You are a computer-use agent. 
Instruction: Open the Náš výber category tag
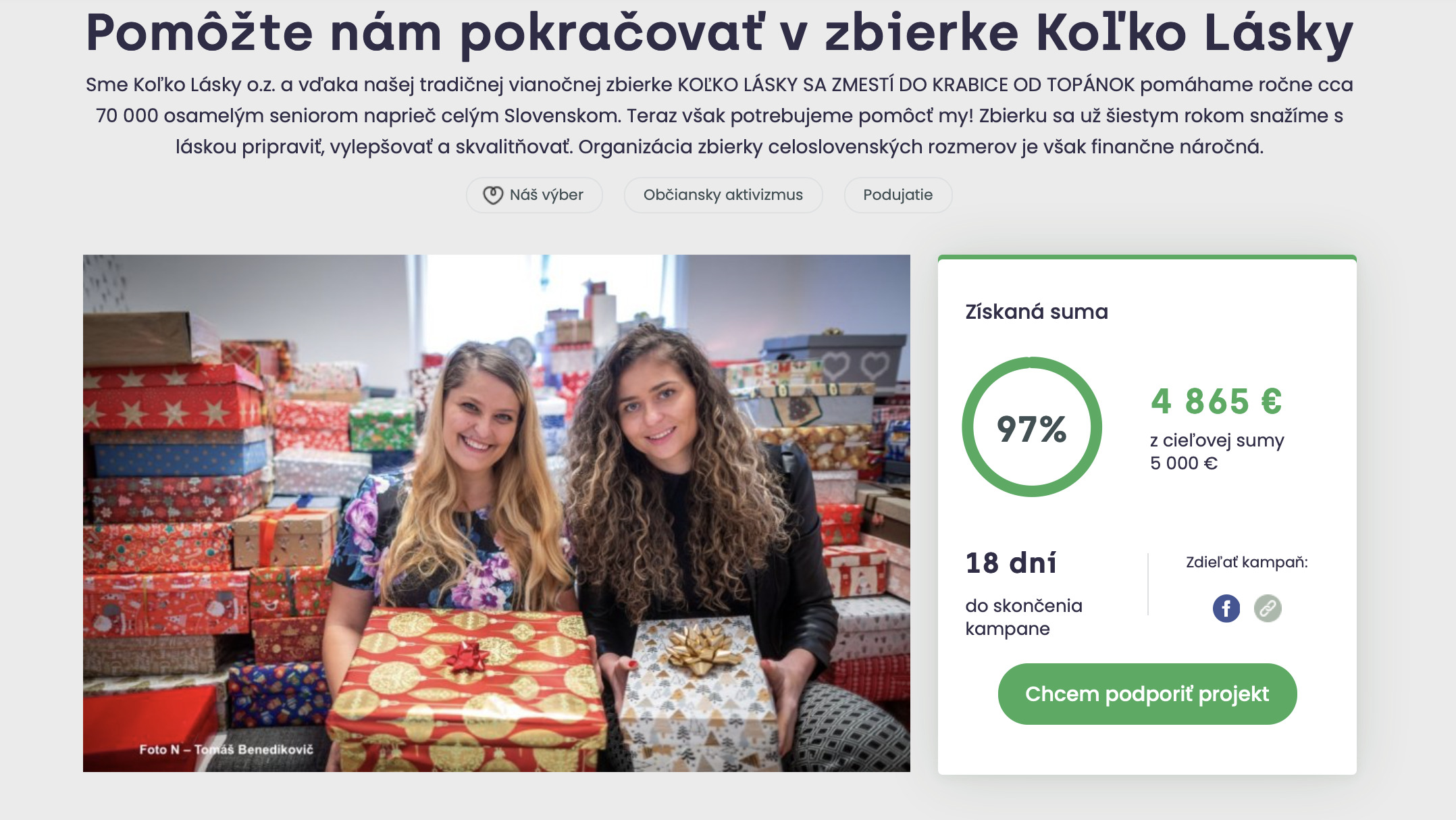coord(534,195)
